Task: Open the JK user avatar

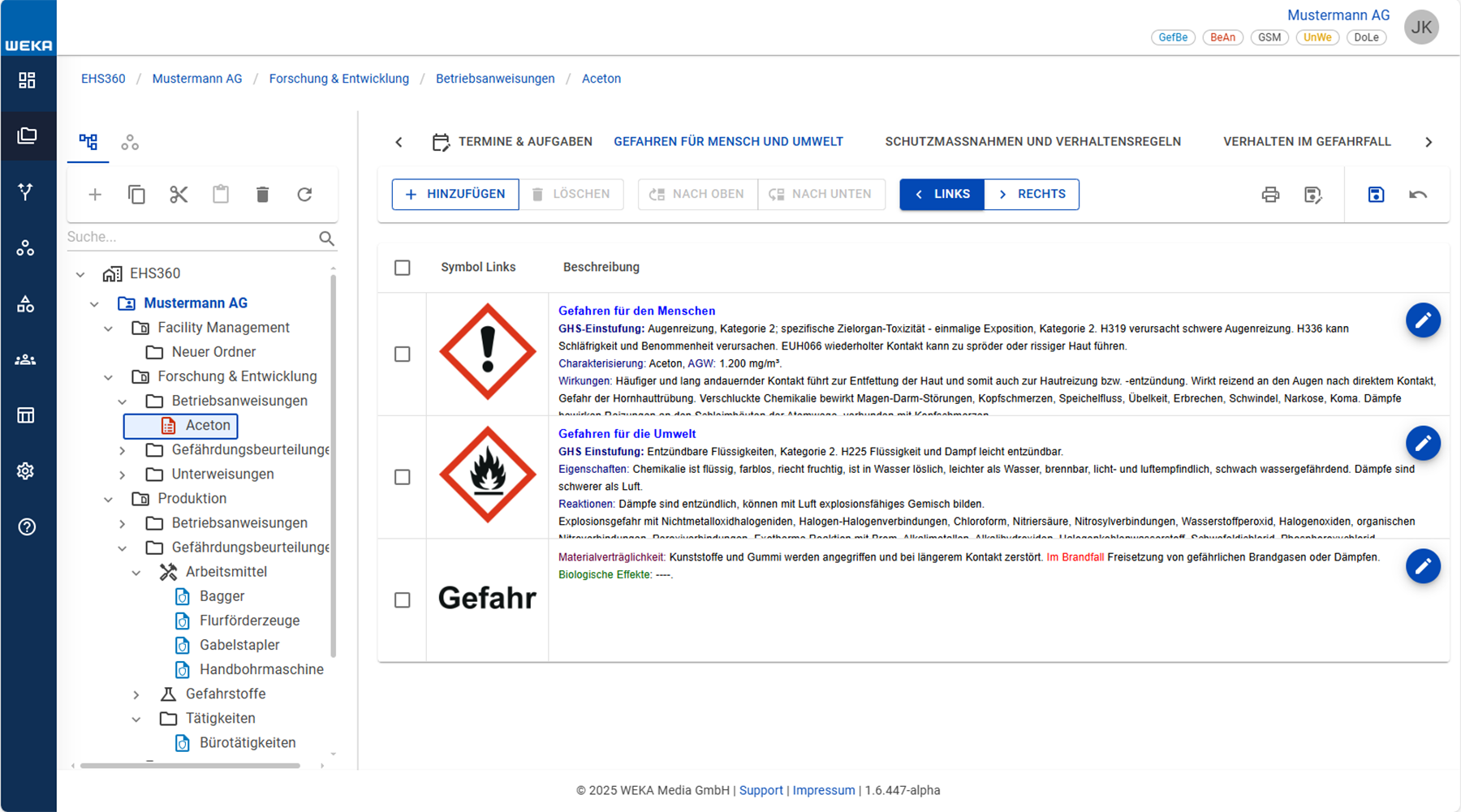Action: coord(1421,28)
